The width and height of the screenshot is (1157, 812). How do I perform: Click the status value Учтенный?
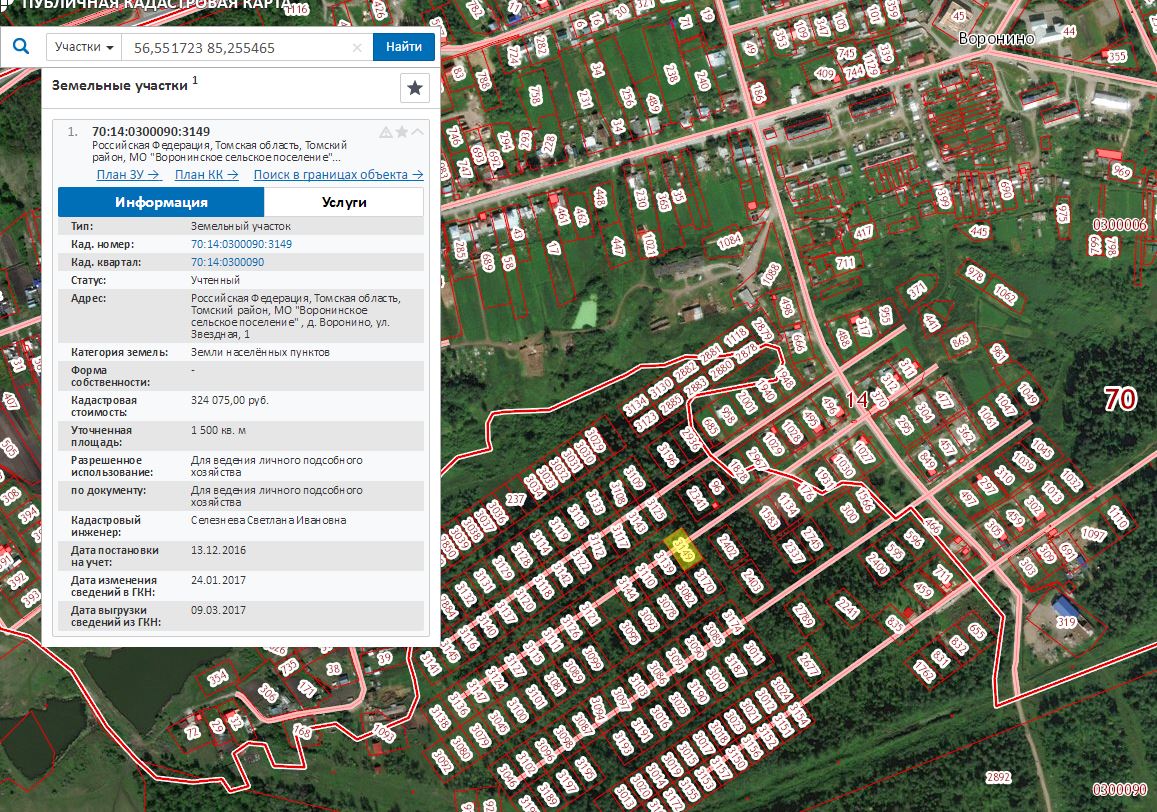(215, 281)
